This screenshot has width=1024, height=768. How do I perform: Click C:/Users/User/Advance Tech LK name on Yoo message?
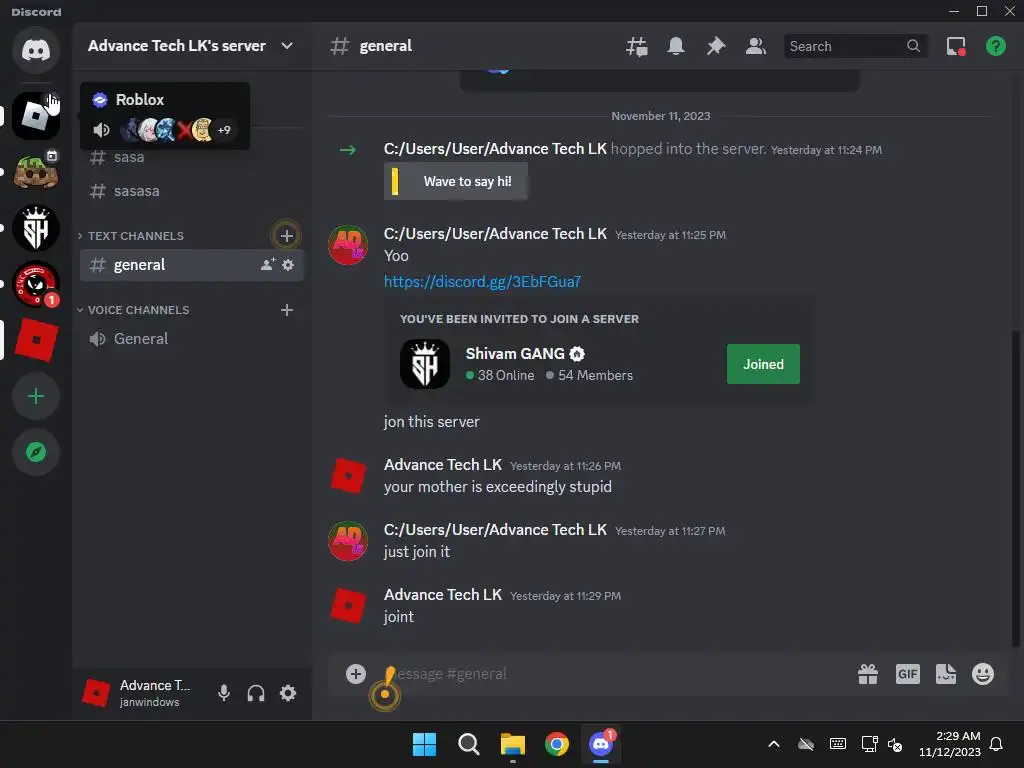pos(495,234)
